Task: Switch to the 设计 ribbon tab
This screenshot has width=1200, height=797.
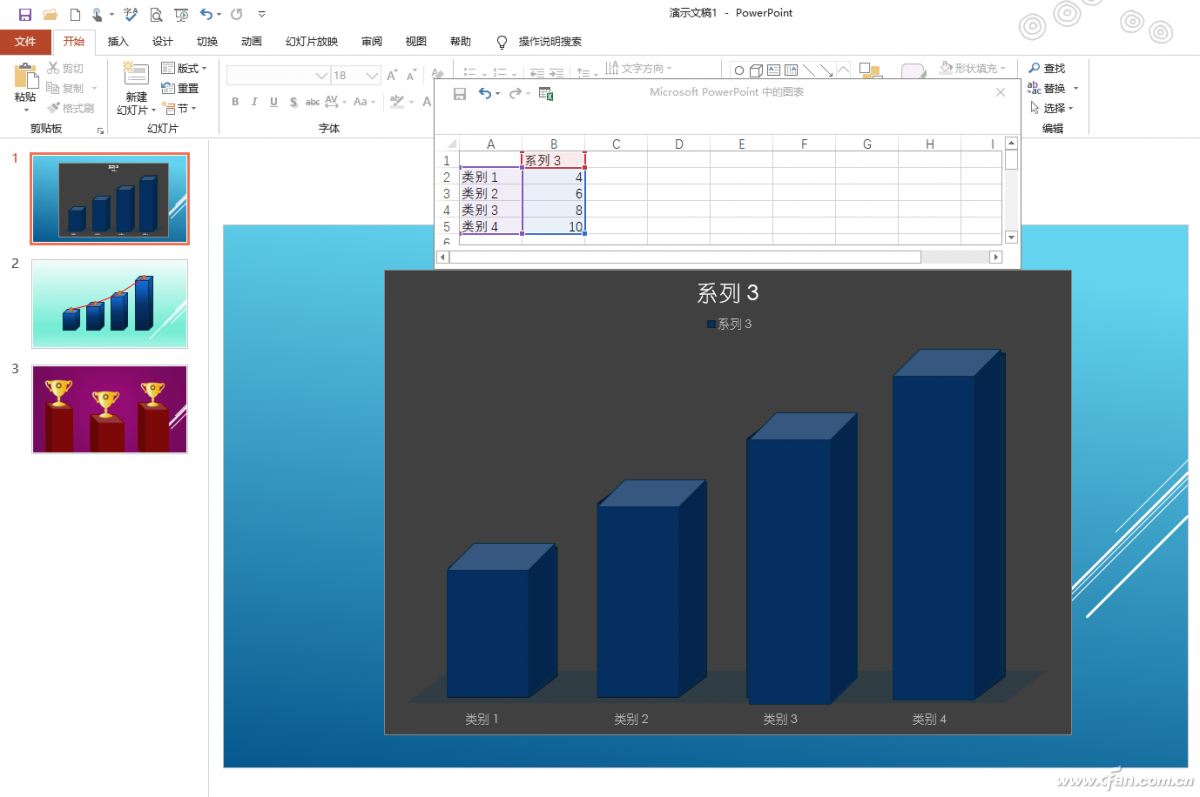Action: click(x=162, y=42)
